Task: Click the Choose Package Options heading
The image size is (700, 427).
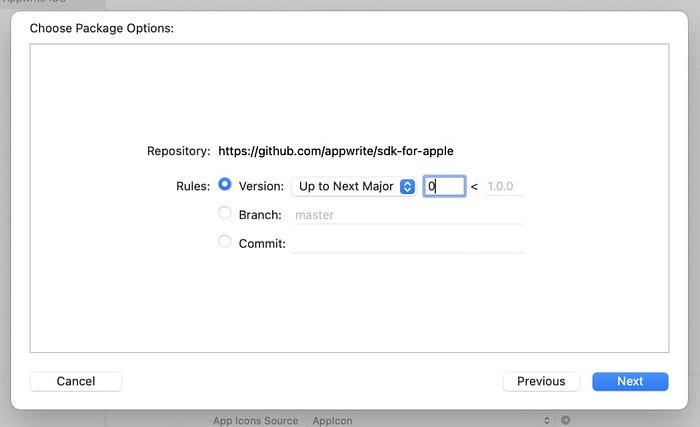Action: (x=102, y=28)
